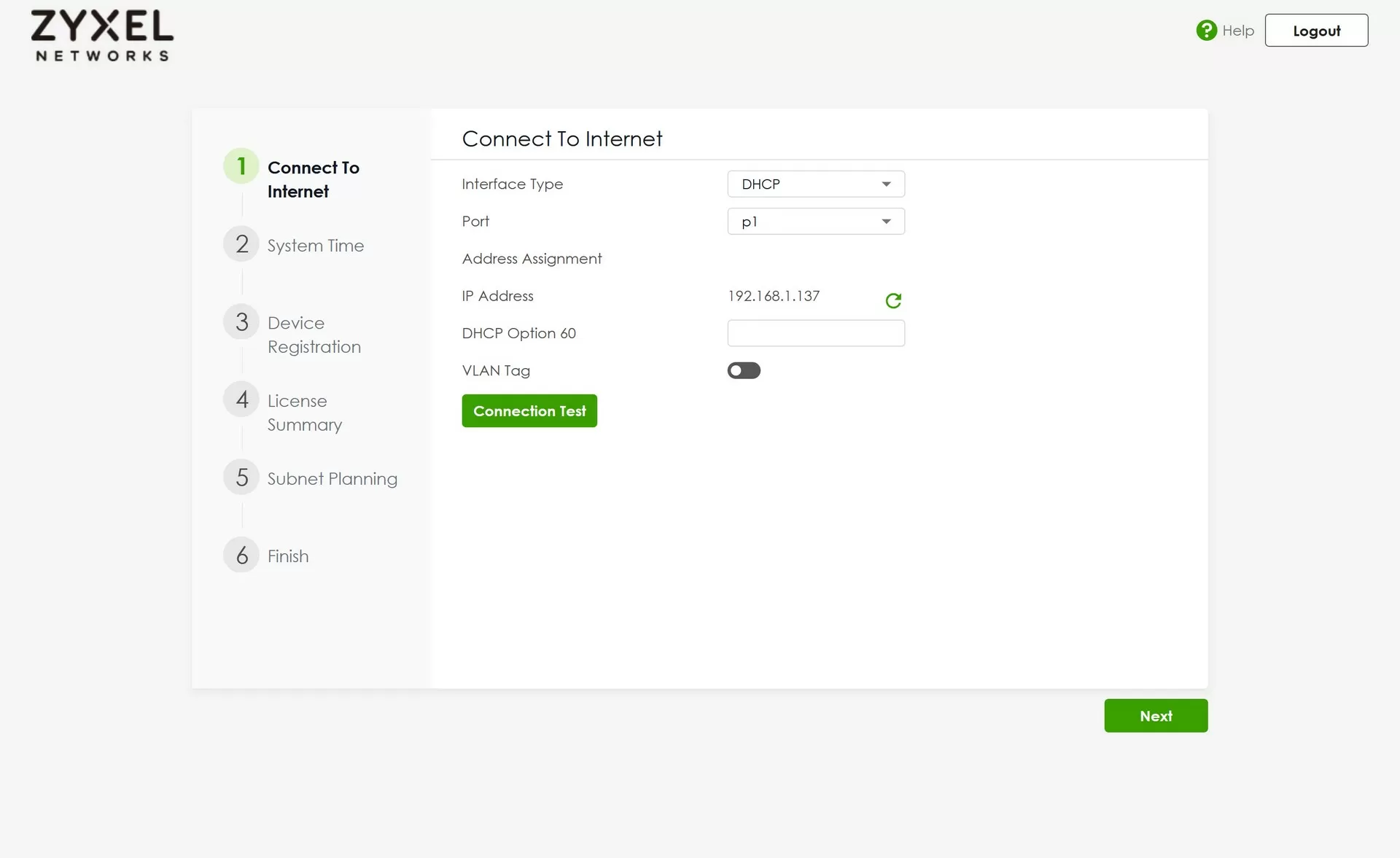The image size is (1400, 858).
Task: Enable the VLAN Tag switch
Action: (743, 370)
